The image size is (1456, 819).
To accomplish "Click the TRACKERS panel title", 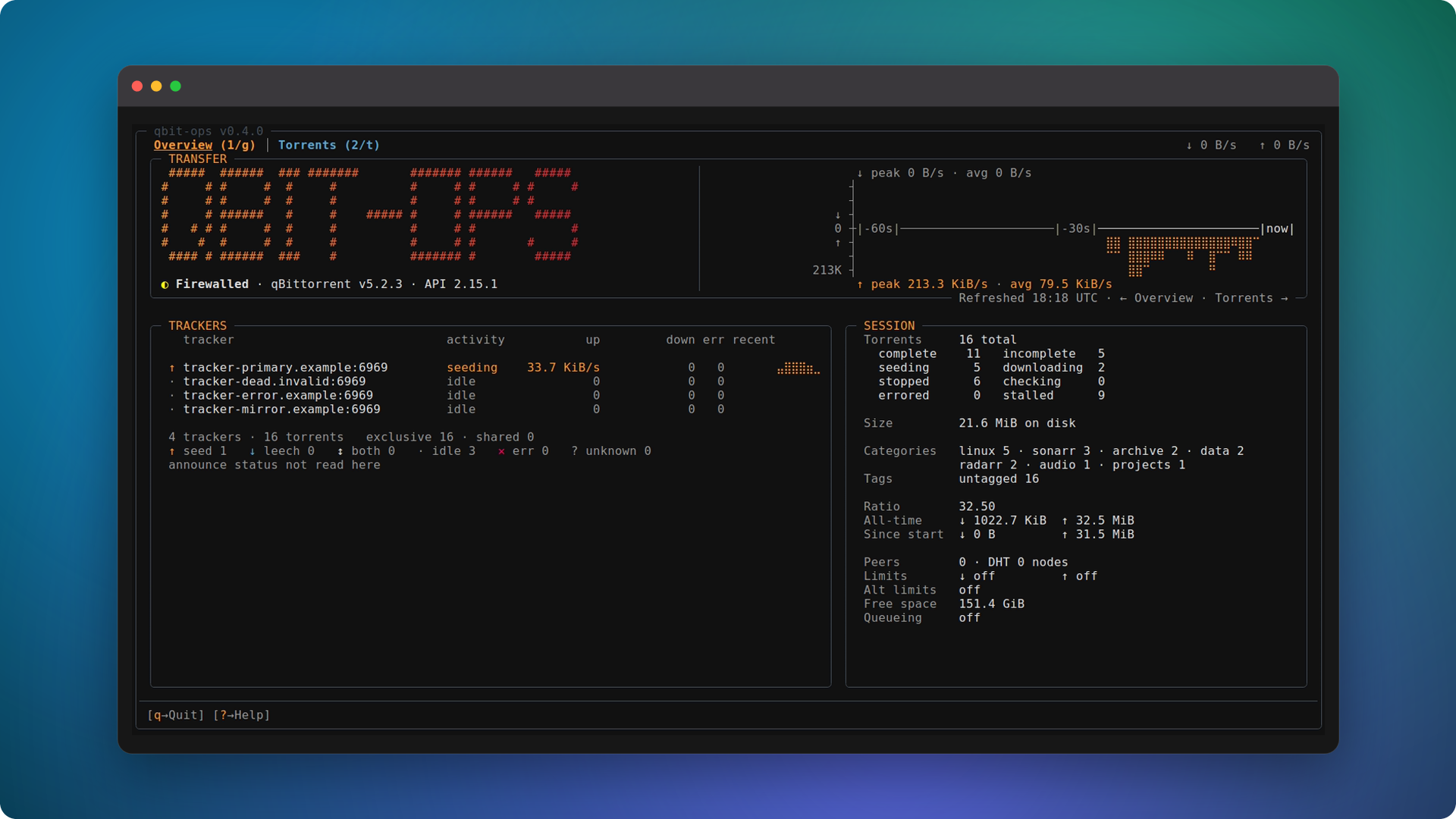I will point(197,326).
